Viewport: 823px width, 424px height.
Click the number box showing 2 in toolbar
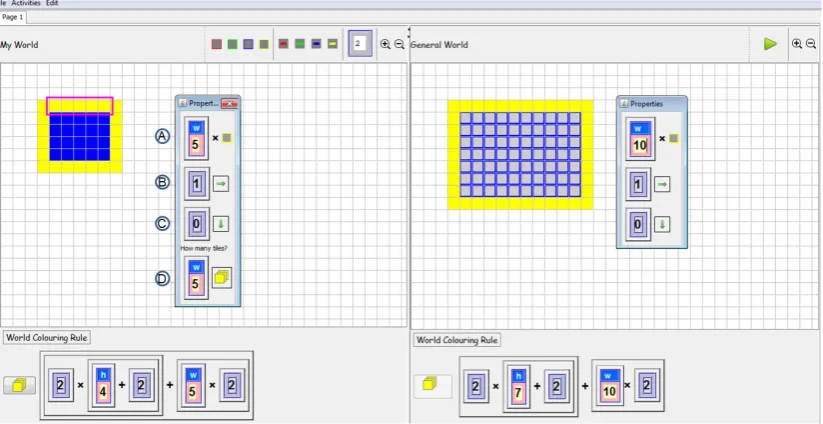(360, 44)
